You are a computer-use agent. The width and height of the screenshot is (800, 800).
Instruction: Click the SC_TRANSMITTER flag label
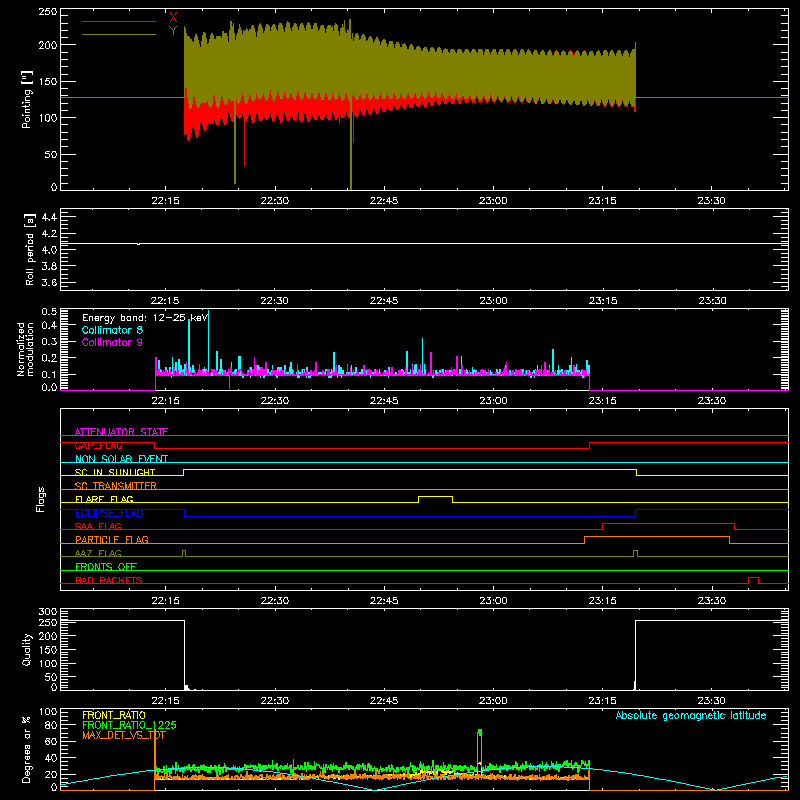[x=116, y=486]
